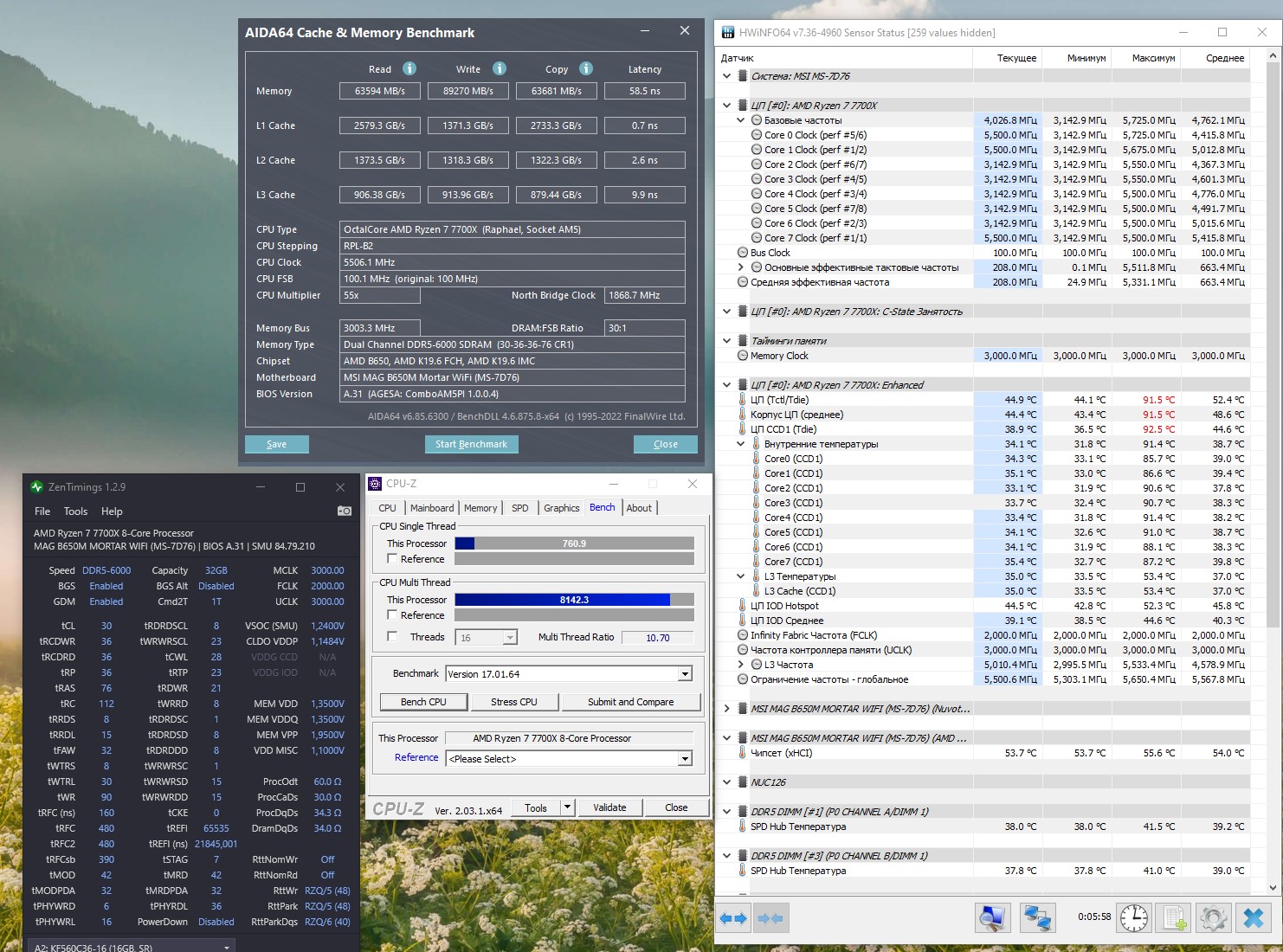
Task: Open the Reference processor 'Please Select' dropdown
Action: click(685, 759)
